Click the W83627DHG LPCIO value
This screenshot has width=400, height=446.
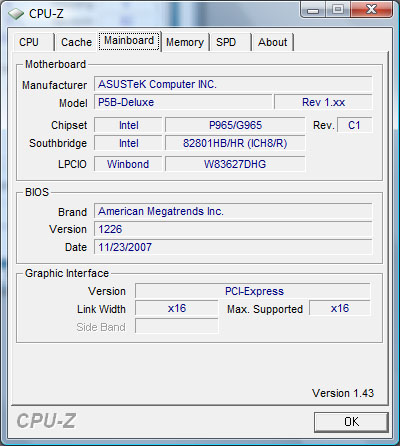235,164
